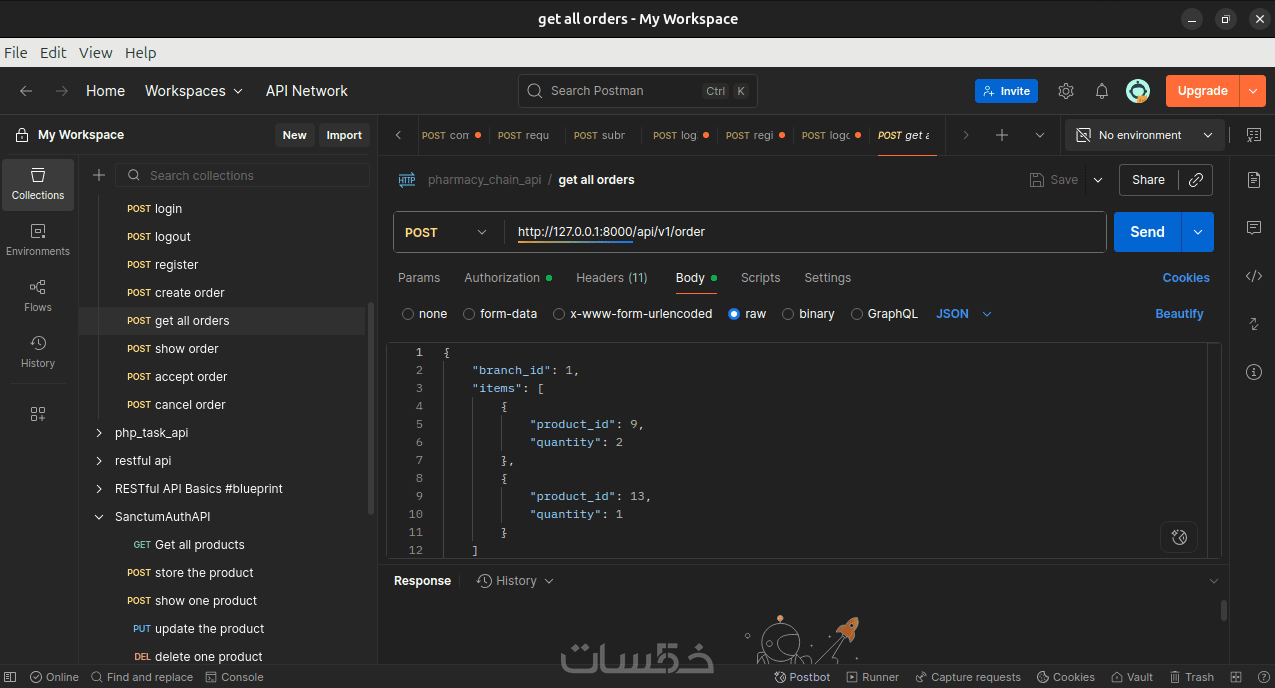
Task: Open the POST method dropdown
Action: 447,232
